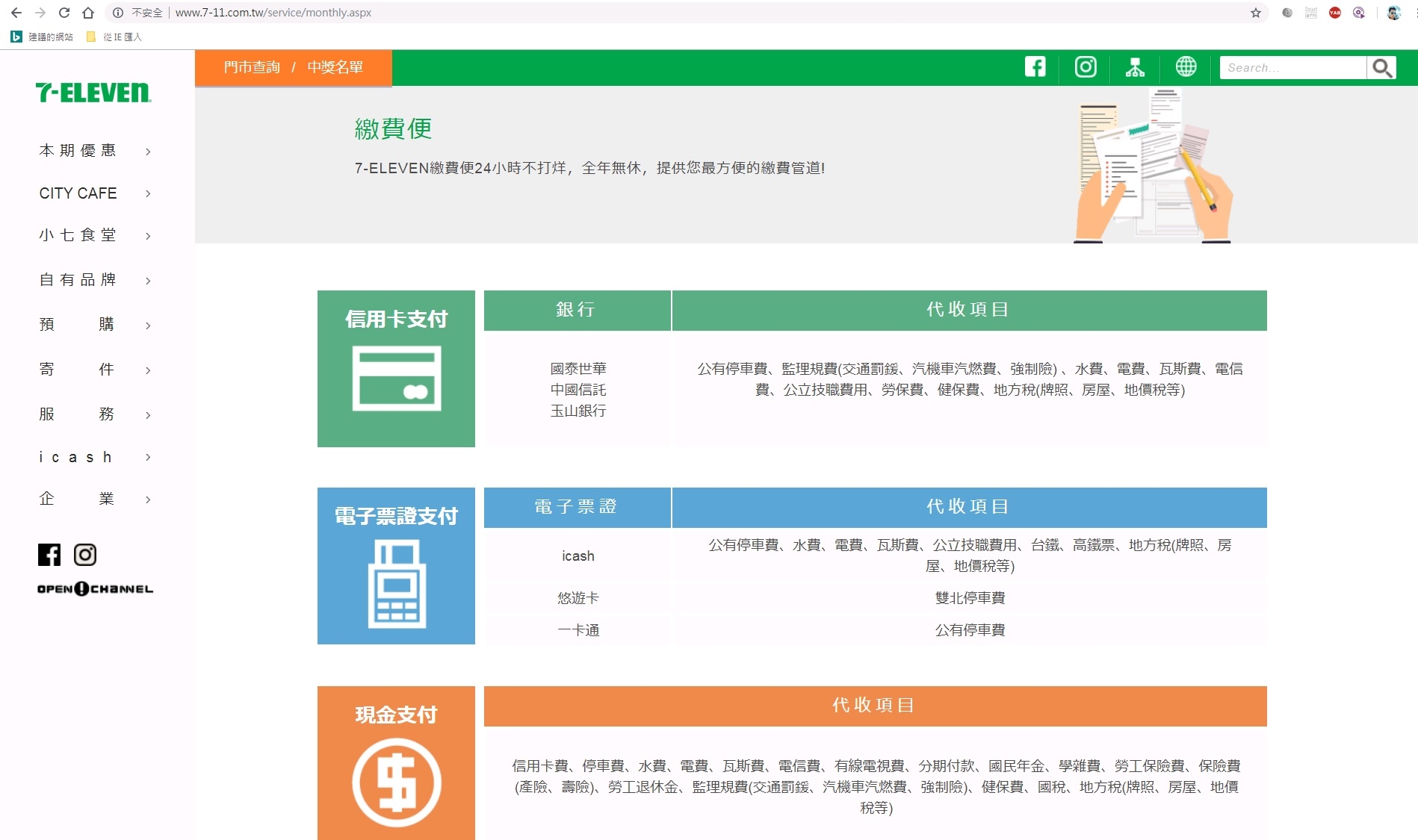This screenshot has width=1418, height=840.
Task: Click the 7-ELEVEN logo
Action: click(x=93, y=93)
